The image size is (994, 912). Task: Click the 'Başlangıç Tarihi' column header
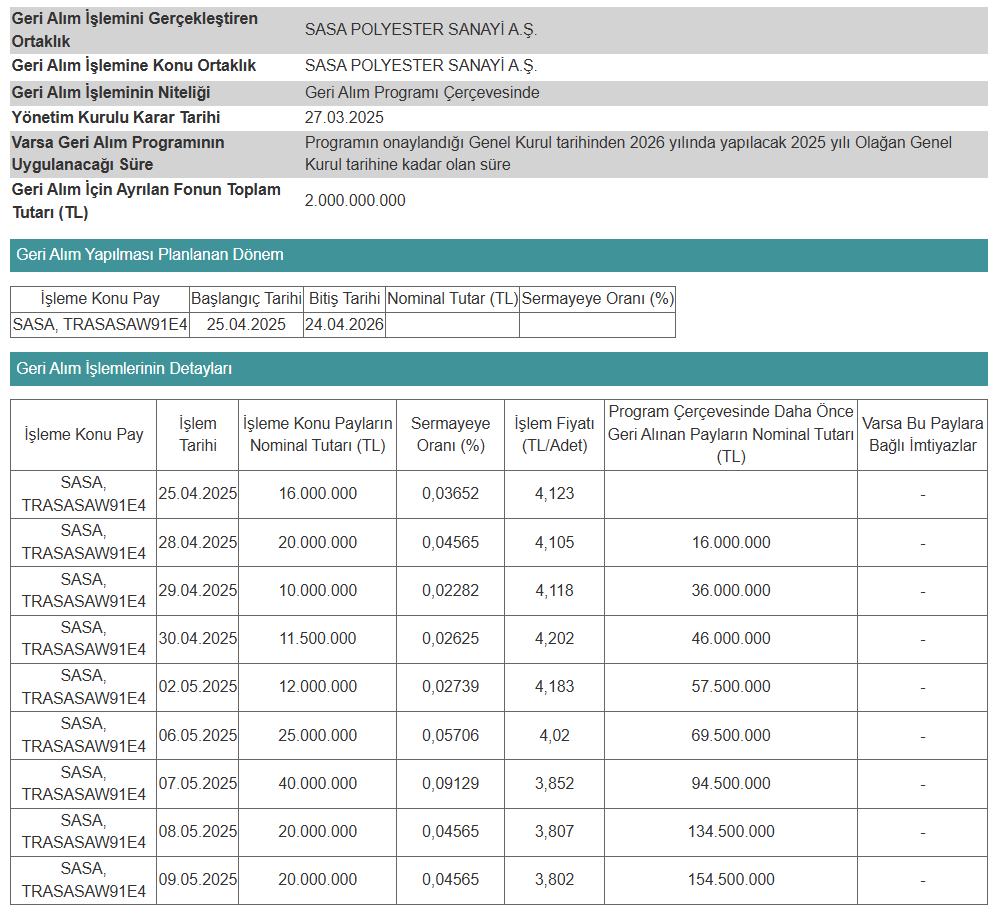tap(246, 298)
